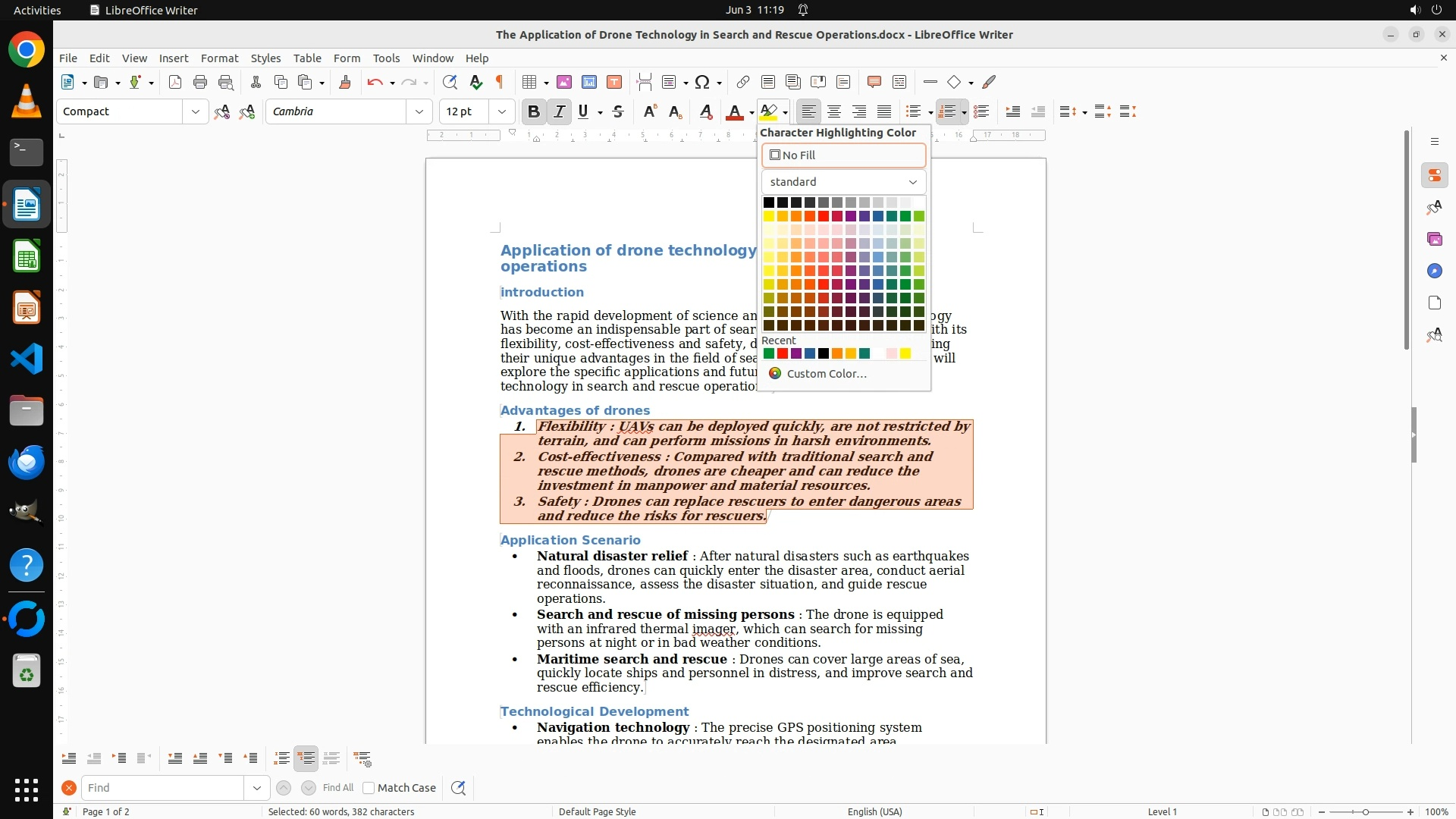
Task: Click the Strikethrough formatting icon
Action: (618, 111)
